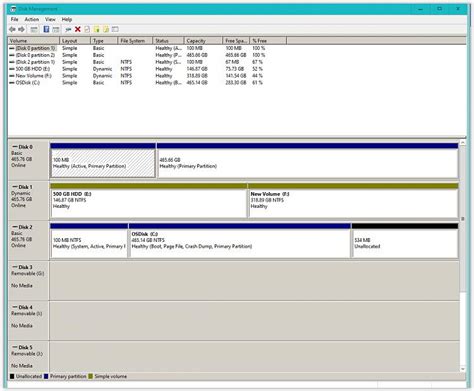Click the black Unallocated legend swatch

point(12,376)
